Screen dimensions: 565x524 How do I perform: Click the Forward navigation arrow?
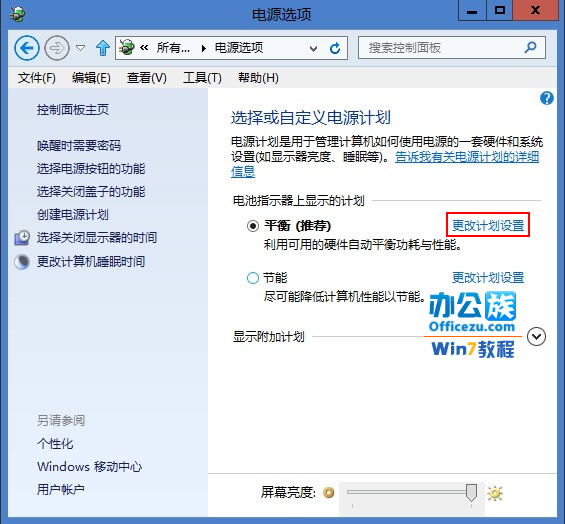[x=57, y=48]
